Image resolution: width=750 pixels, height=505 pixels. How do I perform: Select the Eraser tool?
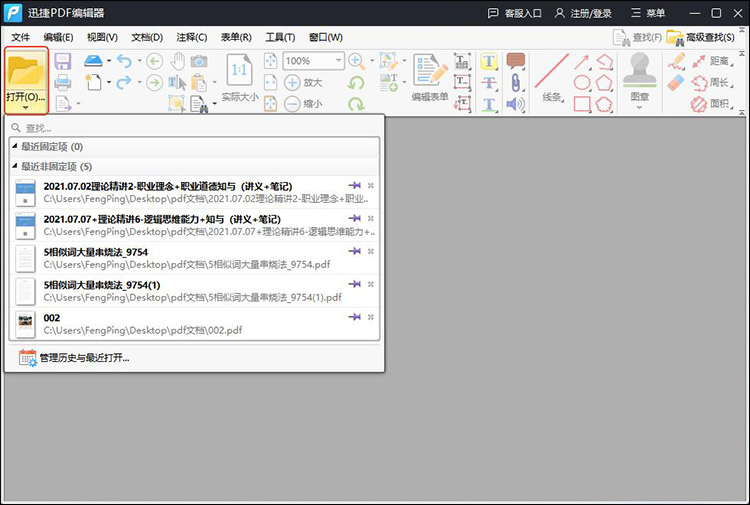point(676,83)
